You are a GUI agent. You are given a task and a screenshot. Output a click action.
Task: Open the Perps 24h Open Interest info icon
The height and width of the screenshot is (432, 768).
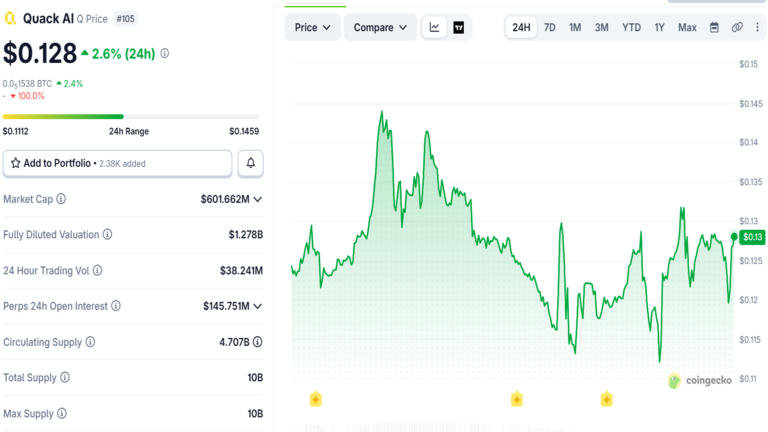[x=116, y=306]
